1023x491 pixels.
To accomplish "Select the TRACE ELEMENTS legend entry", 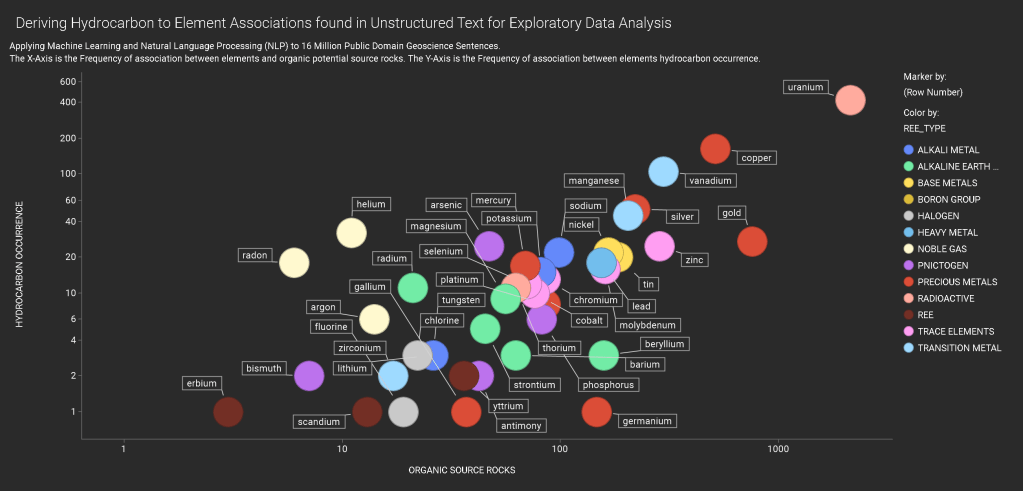I will tap(956, 331).
